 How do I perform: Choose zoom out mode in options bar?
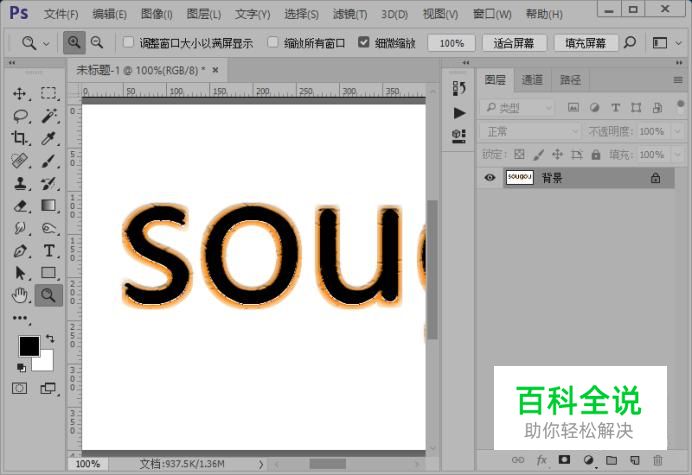(97, 43)
